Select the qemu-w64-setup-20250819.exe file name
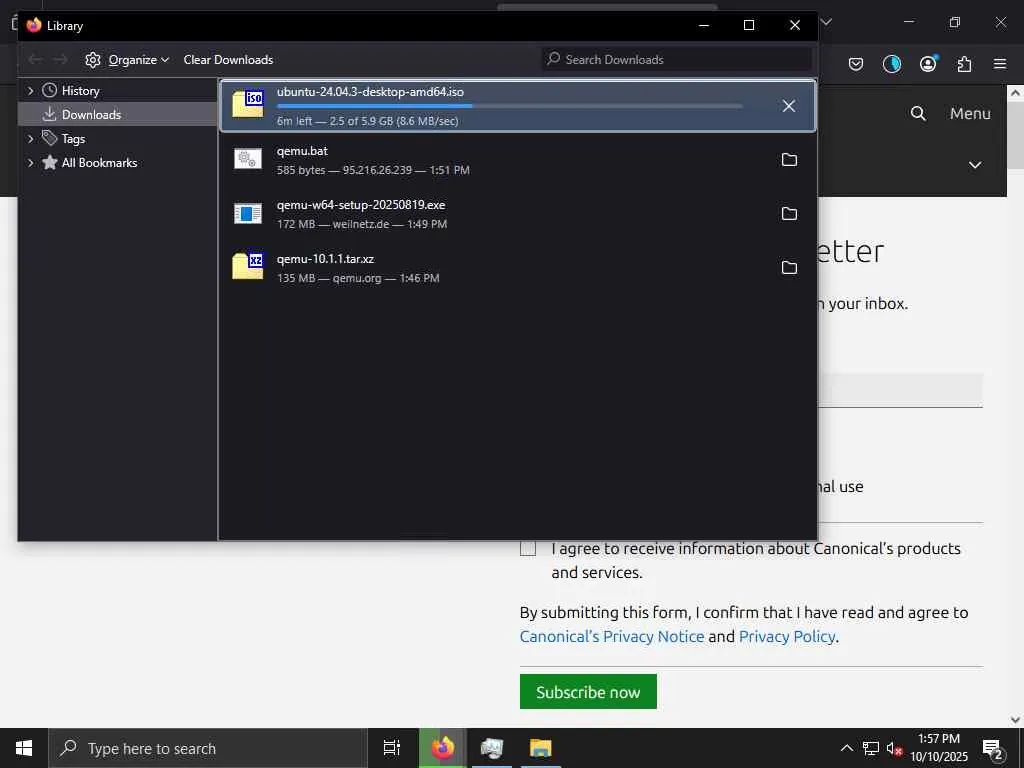The height and width of the screenshot is (768, 1024). point(361,205)
